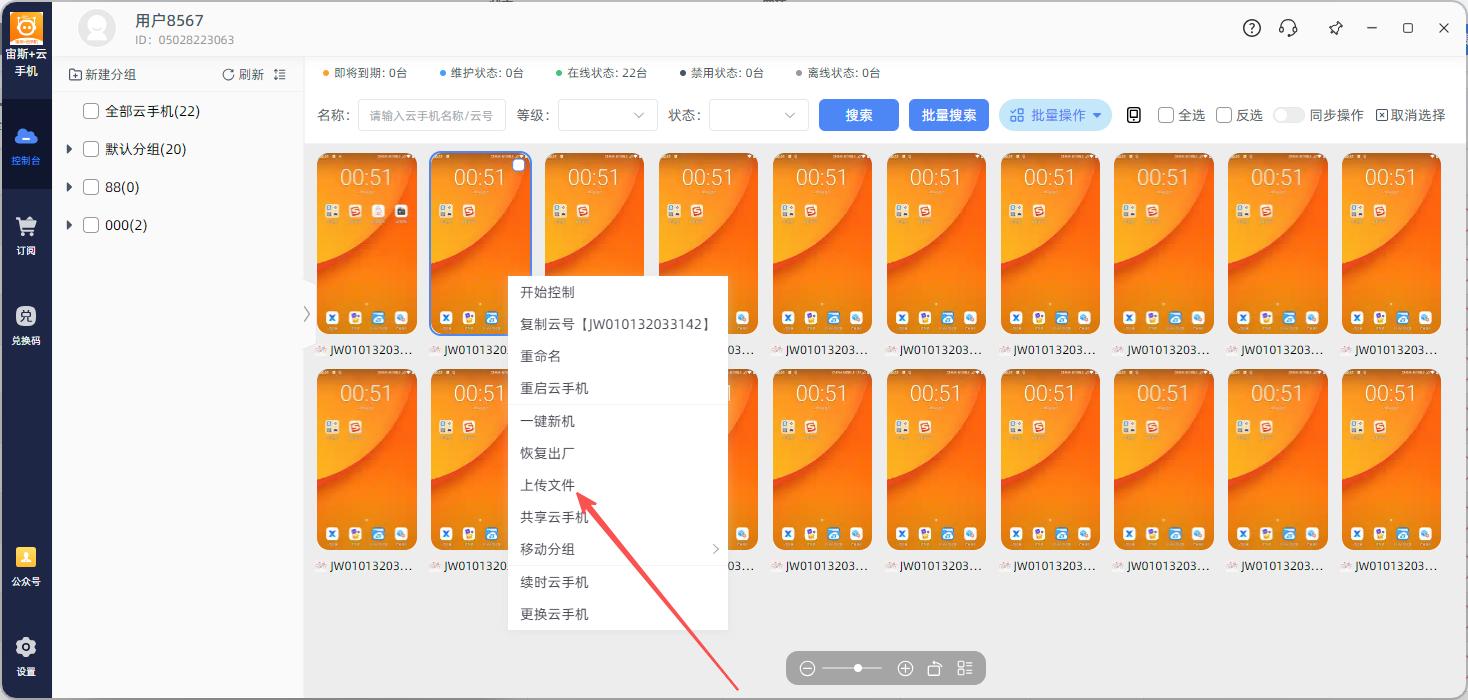Adjust the thumbnail size slider handle
The width and height of the screenshot is (1468, 700).
(858, 668)
